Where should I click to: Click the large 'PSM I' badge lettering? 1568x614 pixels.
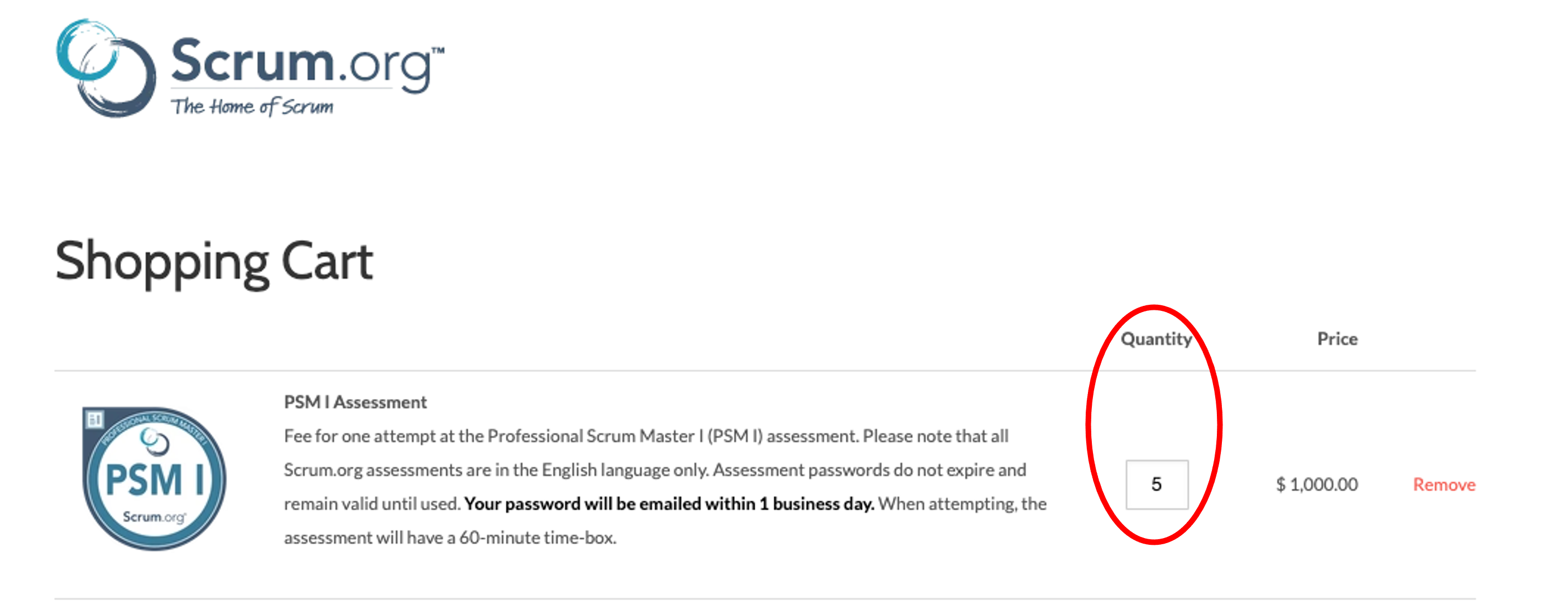pyautogui.click(x=154, y=479)
